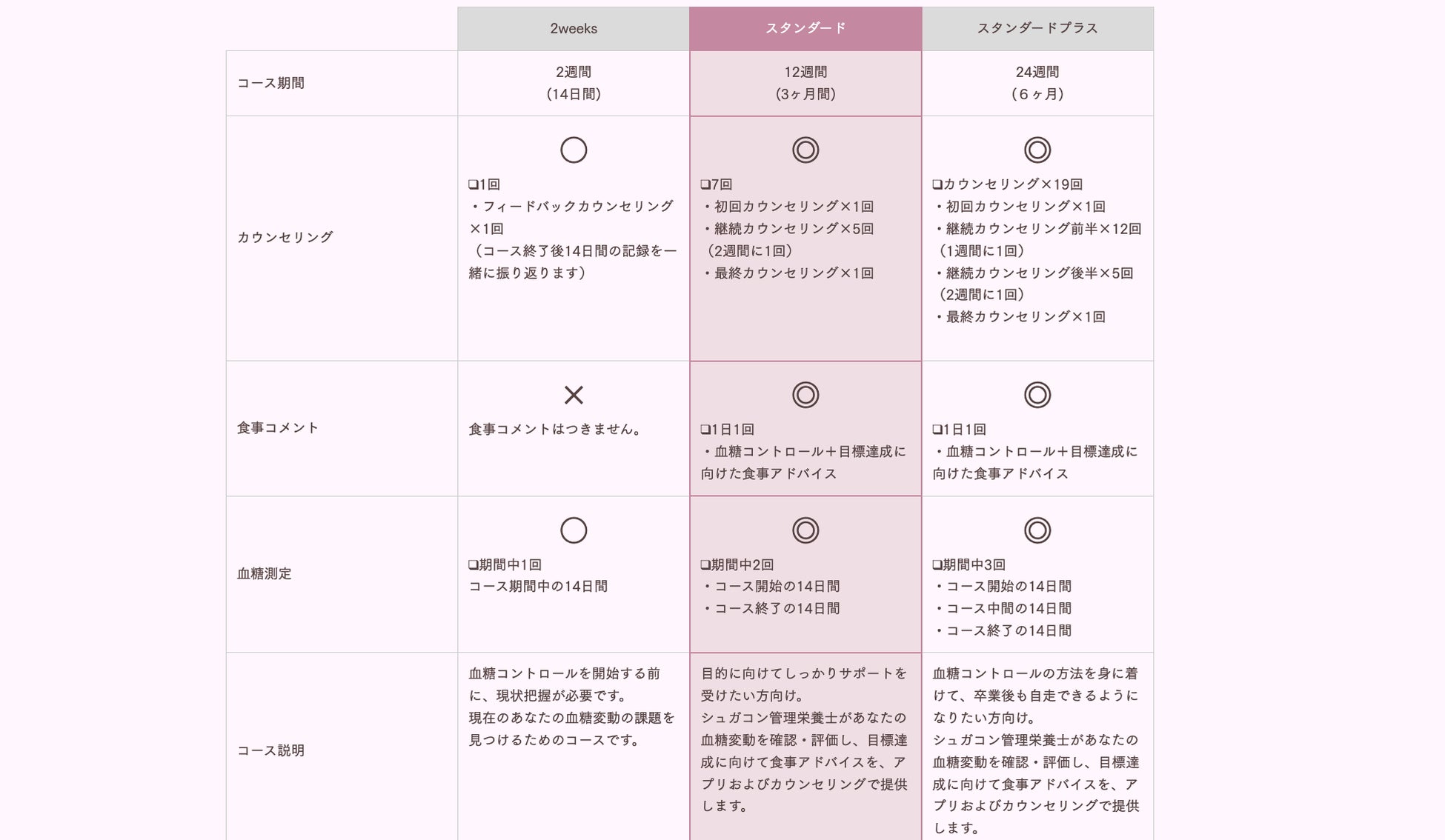This screenshot has height=840, width=1445.
Task: Select the スタンダードプラス column header
Action: click(1037, 29)
